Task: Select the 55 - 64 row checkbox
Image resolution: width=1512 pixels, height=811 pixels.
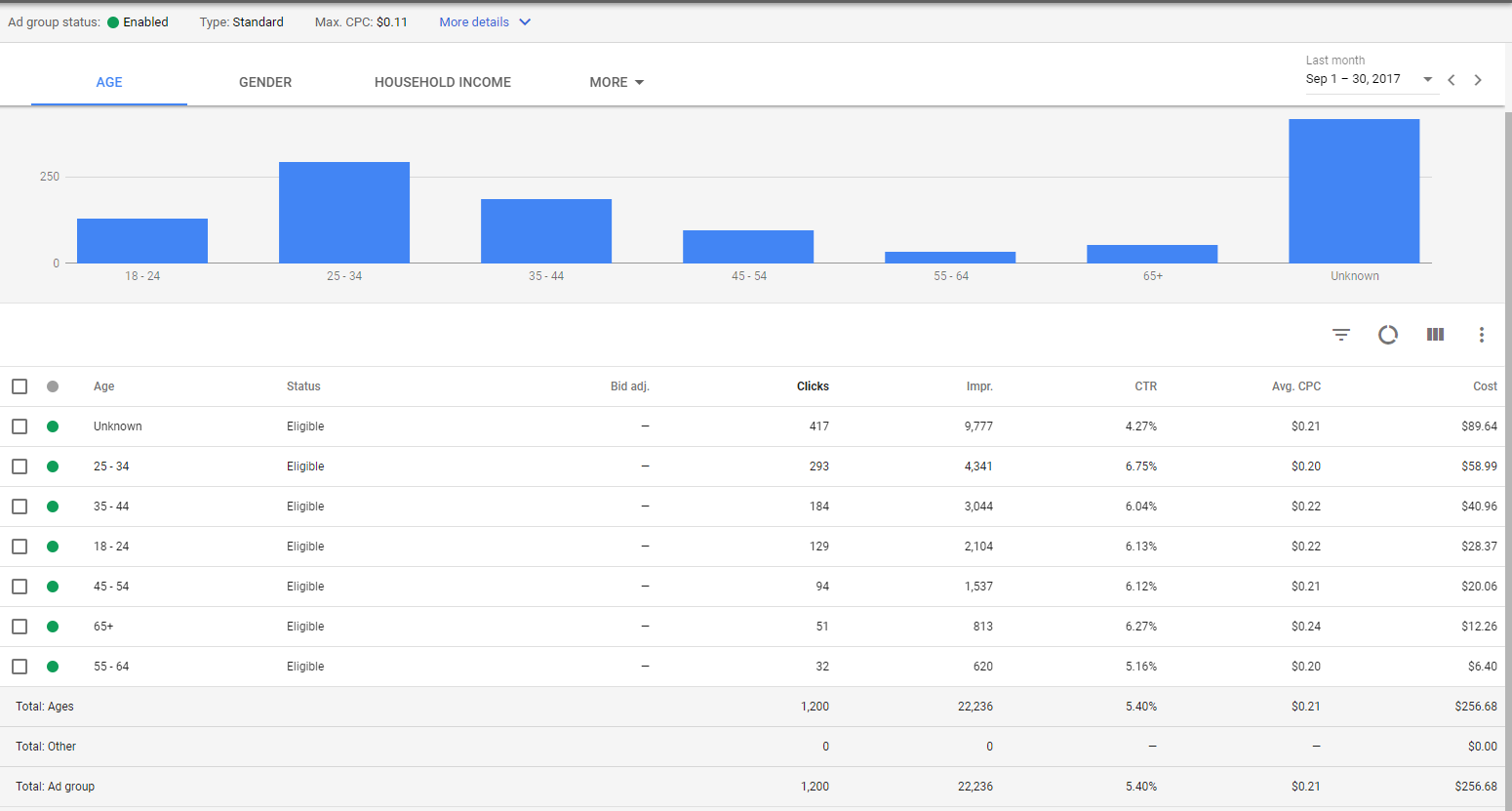Action: (20, 667)
